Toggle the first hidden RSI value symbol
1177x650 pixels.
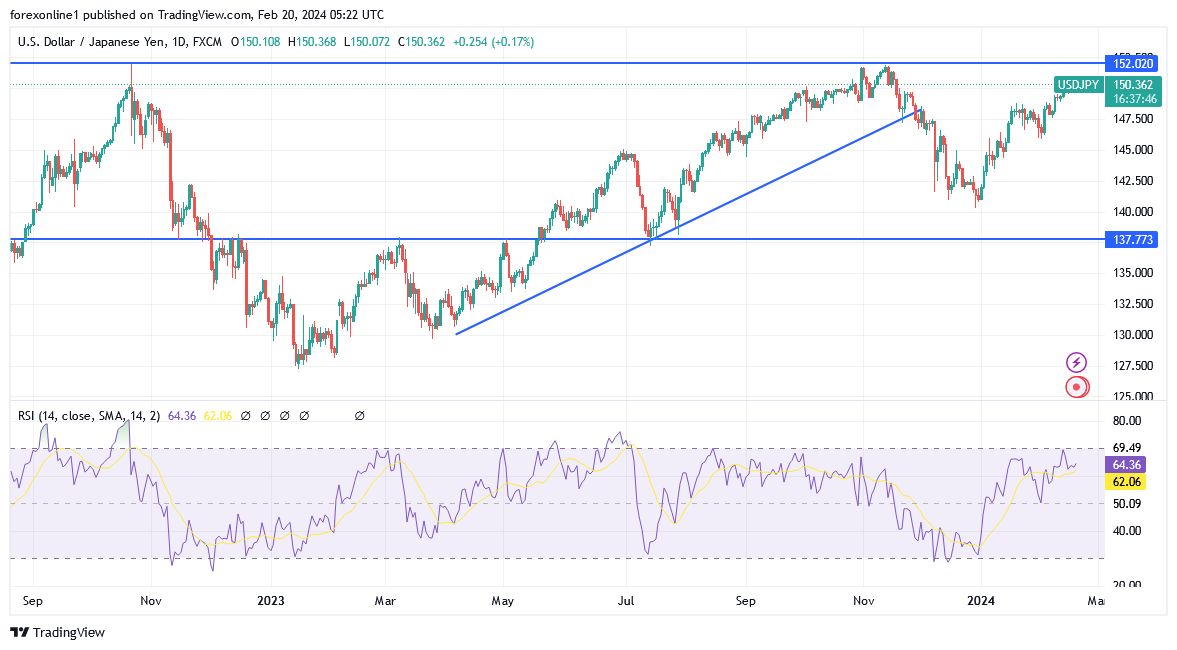click(246, 415)
